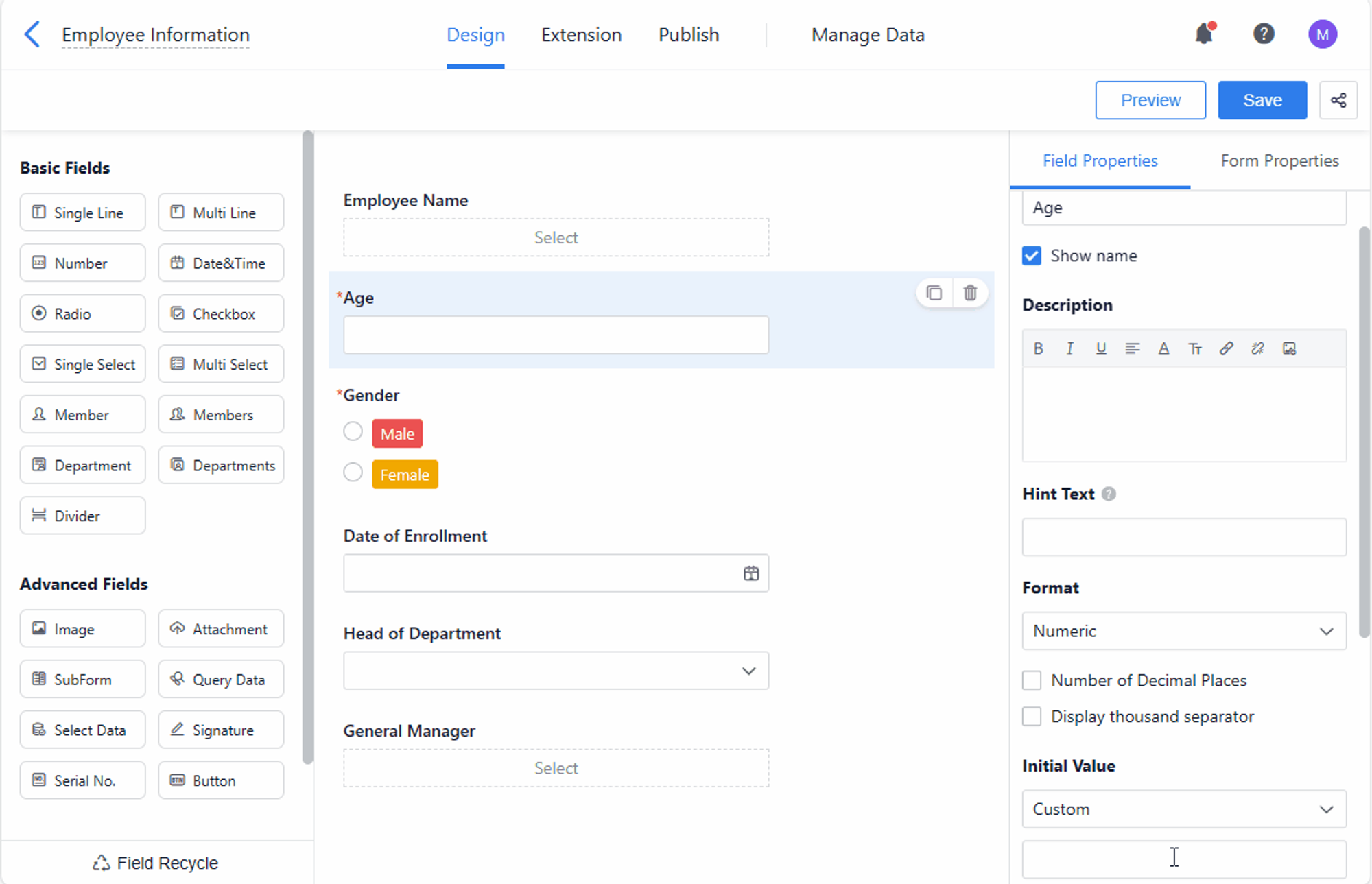Apply bold in Description editor
1372x884 pixels.
coord(1039,348)
